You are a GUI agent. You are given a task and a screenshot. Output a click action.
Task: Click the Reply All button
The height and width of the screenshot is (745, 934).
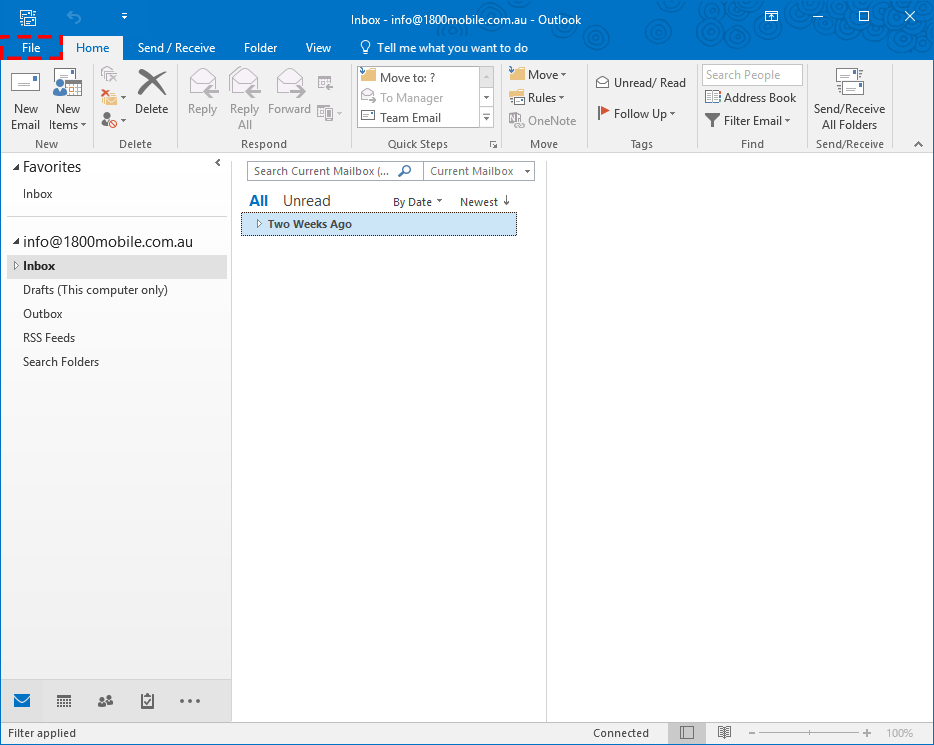coord(244,99)
